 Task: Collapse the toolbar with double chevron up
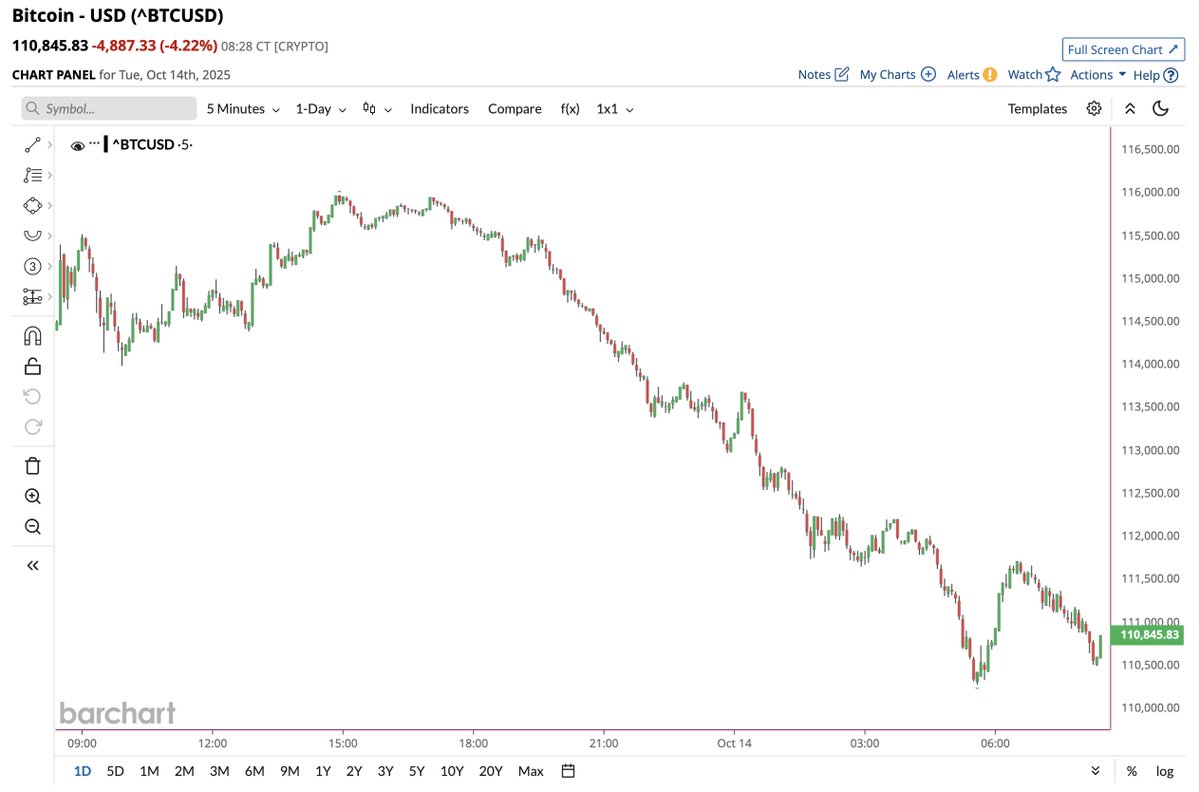click(1129, 109)
